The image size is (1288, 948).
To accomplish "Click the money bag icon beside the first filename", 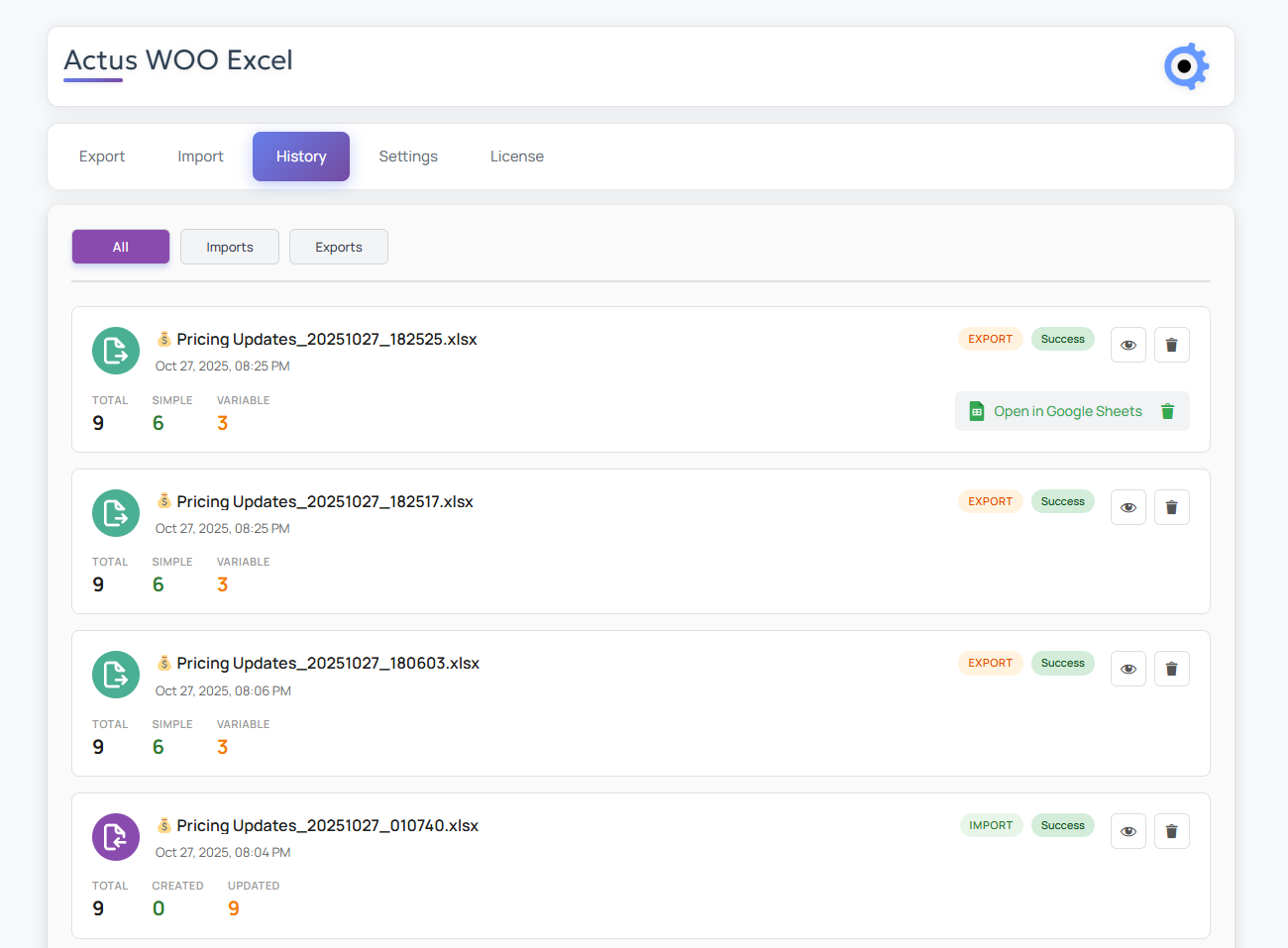I will [163, 338].
